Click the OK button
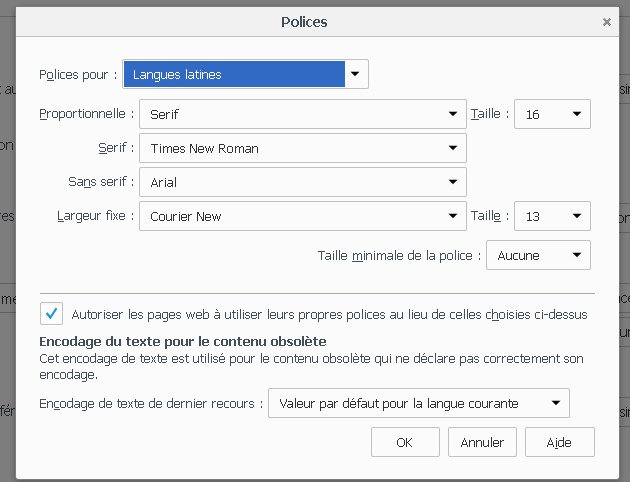This screenshot has width=630, height=482. [404, 441]
